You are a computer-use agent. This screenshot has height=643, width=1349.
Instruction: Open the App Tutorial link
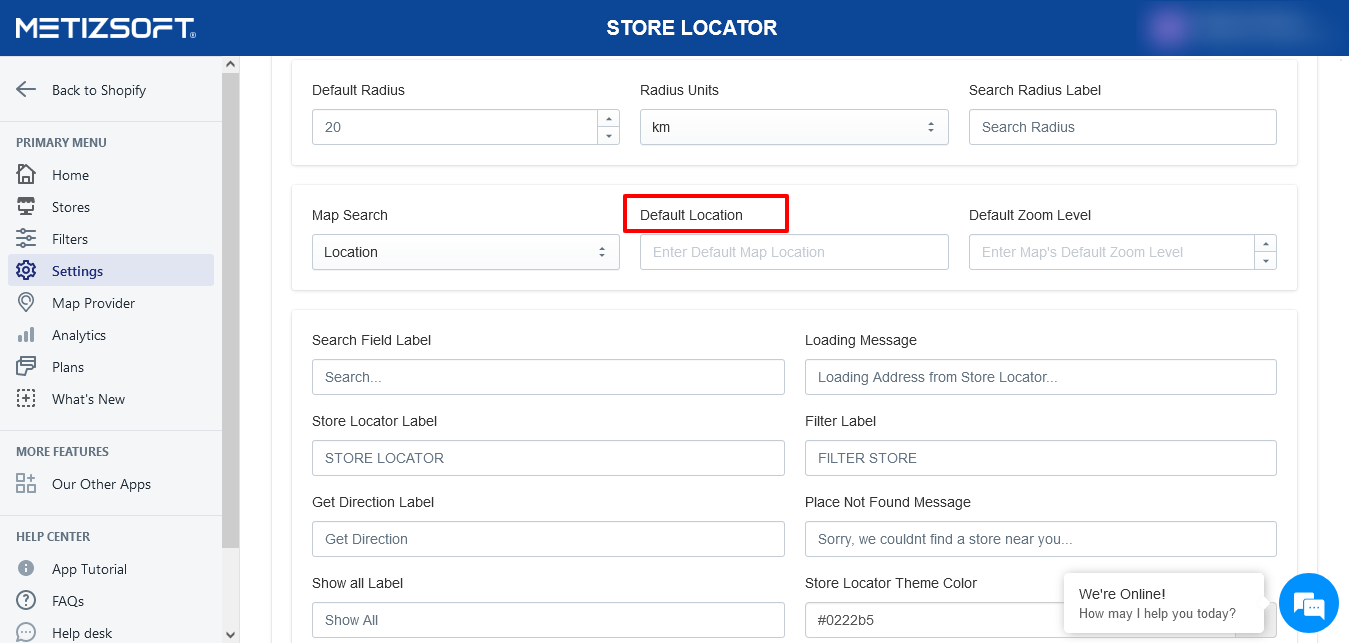click(89, 569)
